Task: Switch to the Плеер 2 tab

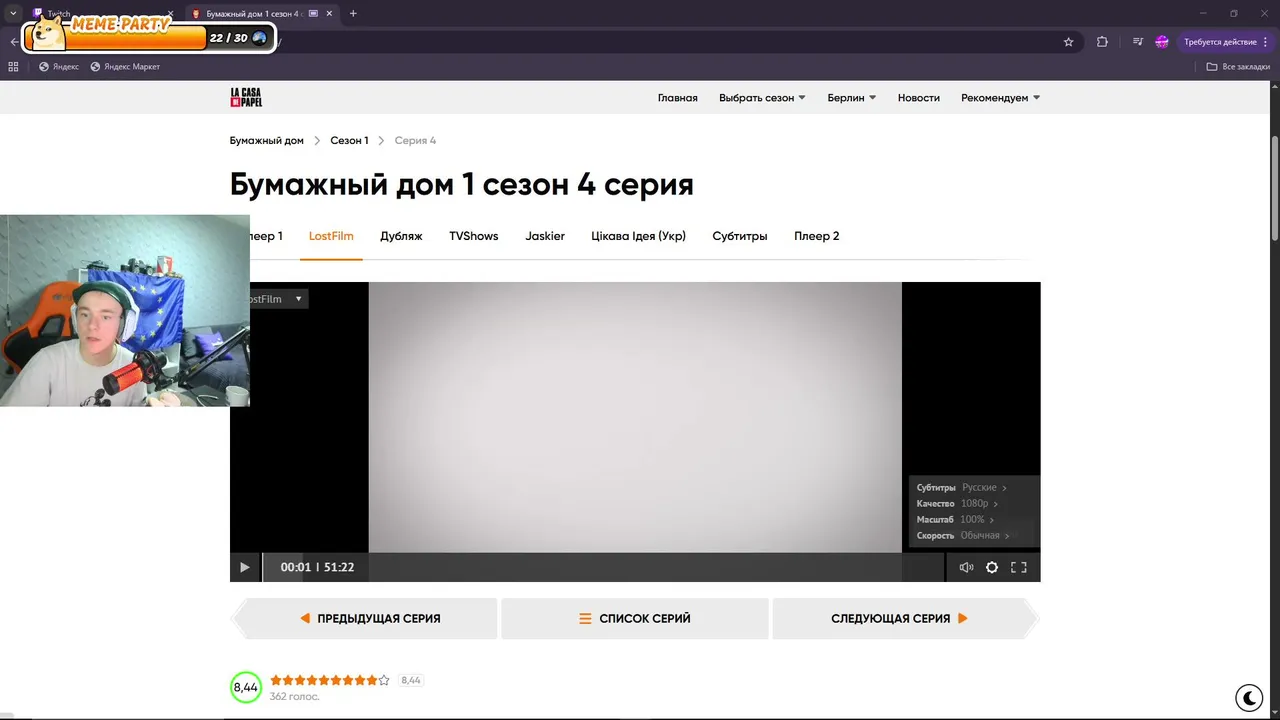Action: [817, 236]
